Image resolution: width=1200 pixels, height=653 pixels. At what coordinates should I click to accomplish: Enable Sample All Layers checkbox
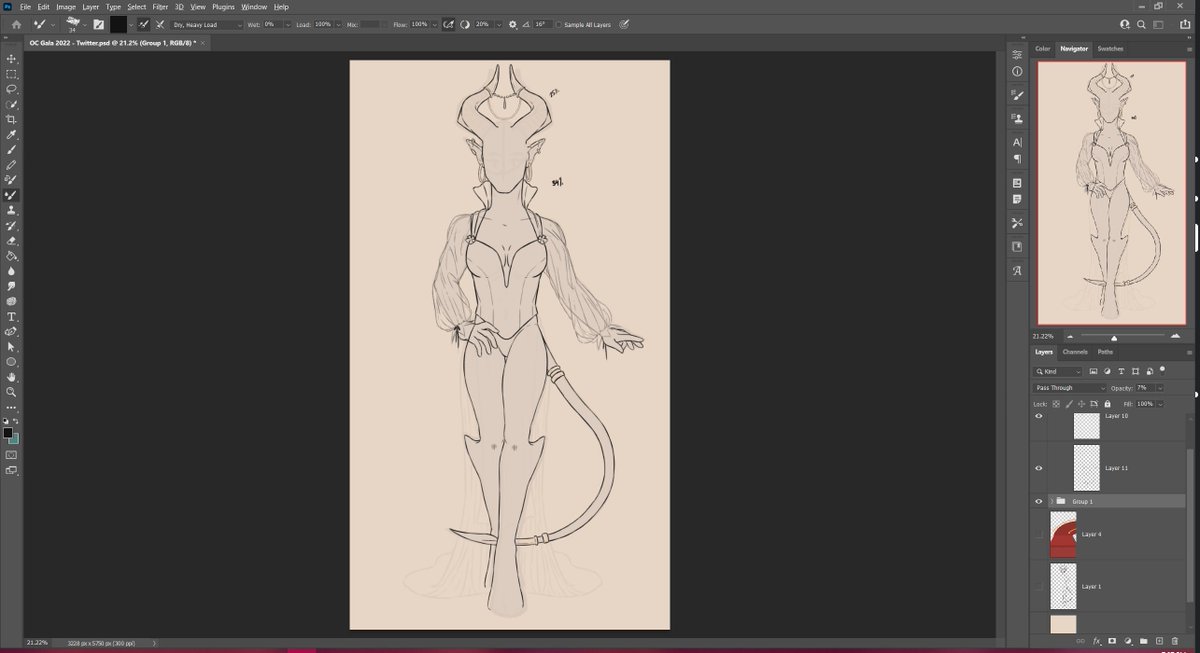558,24
